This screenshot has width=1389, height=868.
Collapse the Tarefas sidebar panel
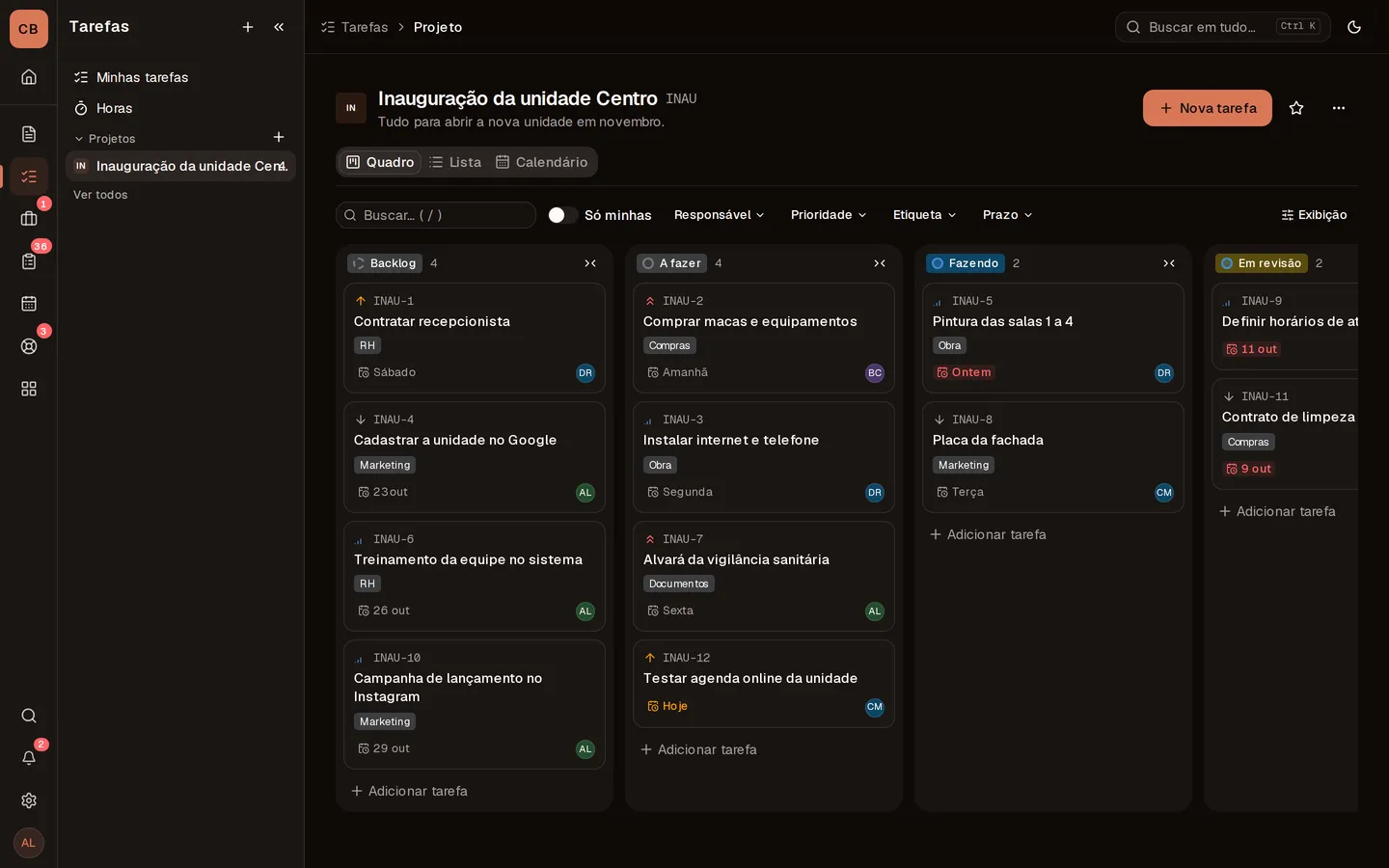(x=279, y=27)
